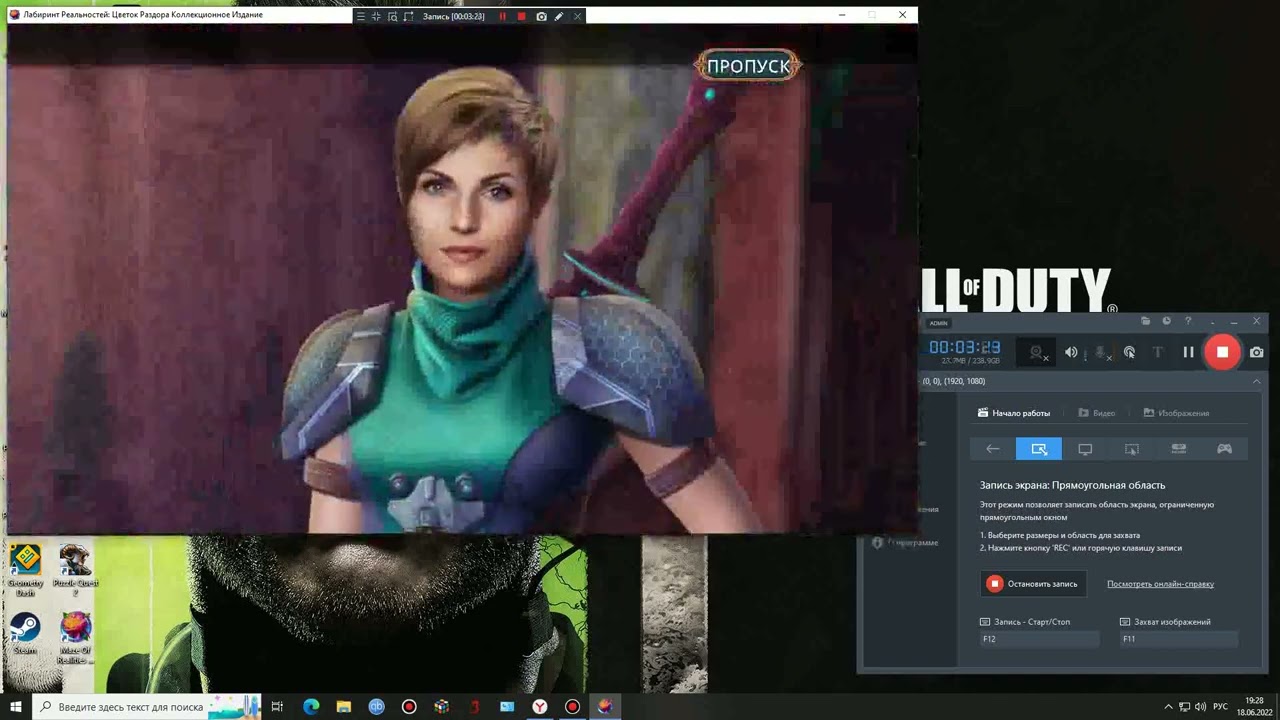Open the Посмотреть онлайн-справку link
The height and width of the screenshot is (720, 1280).
[1160, 584]
